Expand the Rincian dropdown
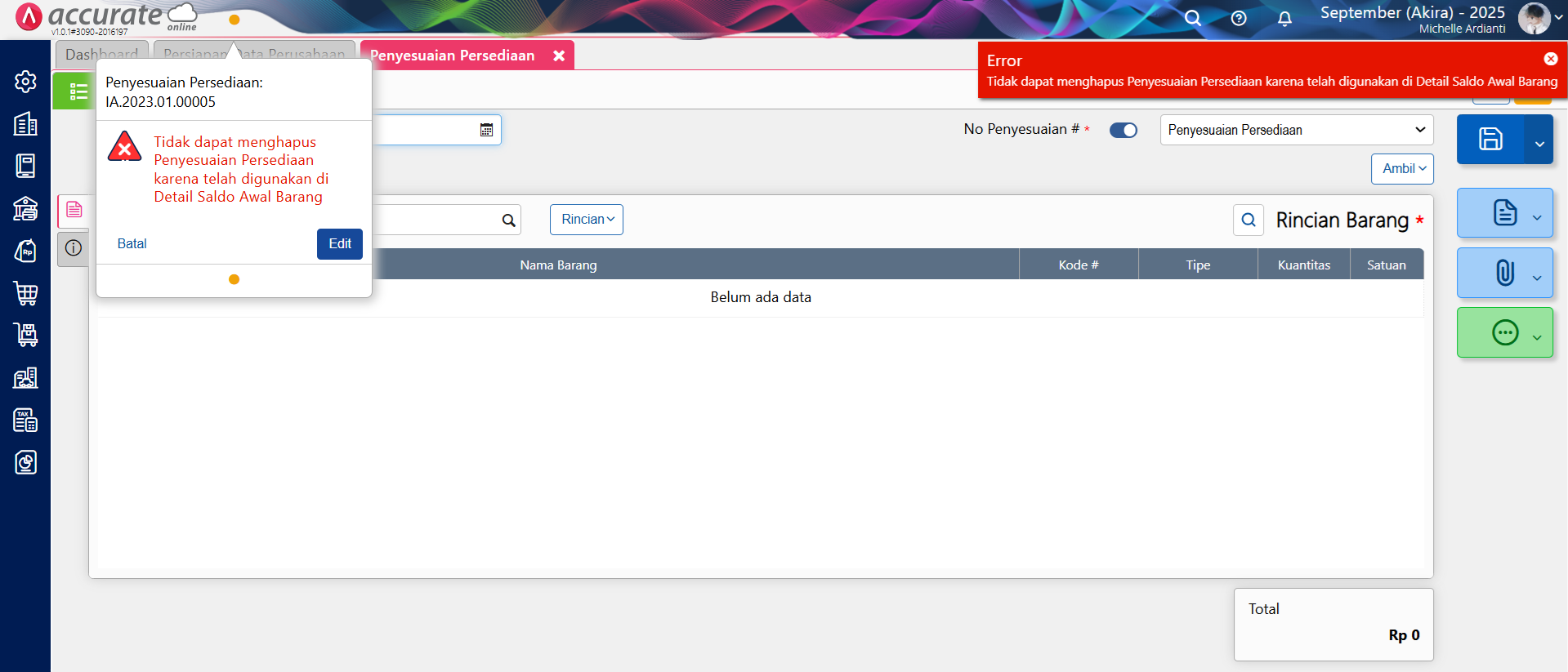This screenshot has width=1568, height=672. (x=587, y=220)
